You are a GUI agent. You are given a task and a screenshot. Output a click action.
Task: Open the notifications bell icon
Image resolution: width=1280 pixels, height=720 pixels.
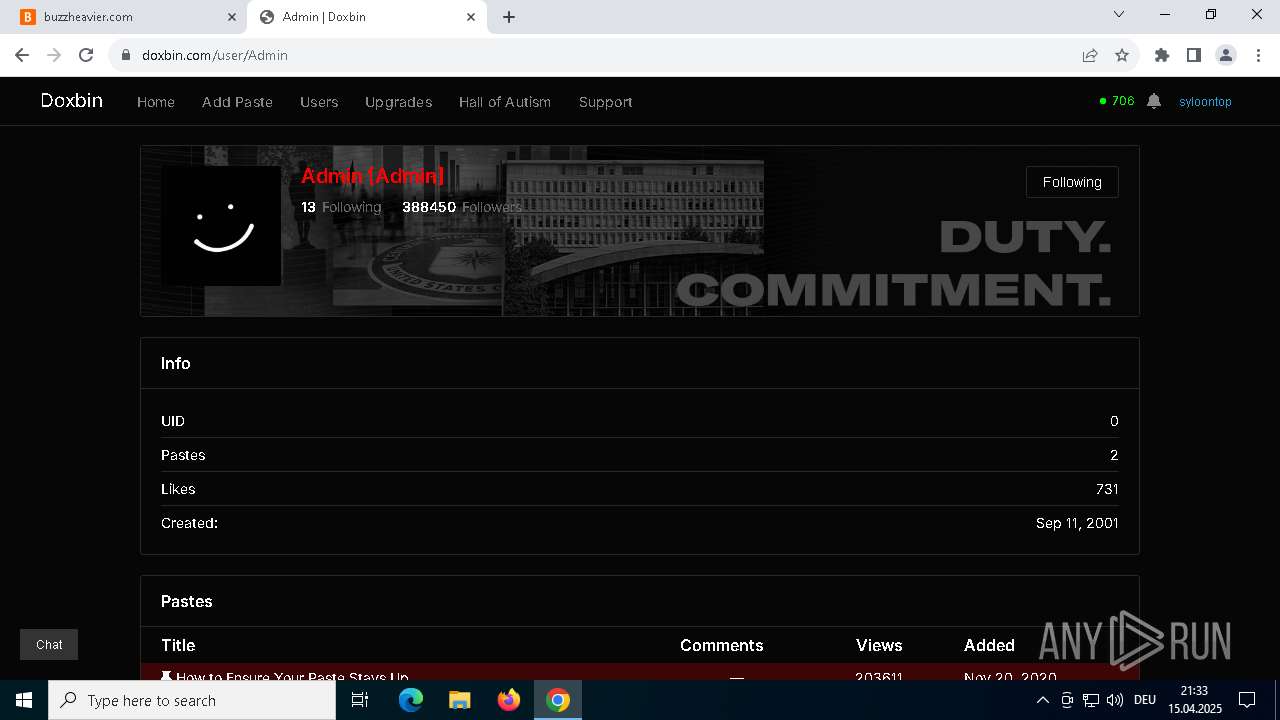(1154, 101)
